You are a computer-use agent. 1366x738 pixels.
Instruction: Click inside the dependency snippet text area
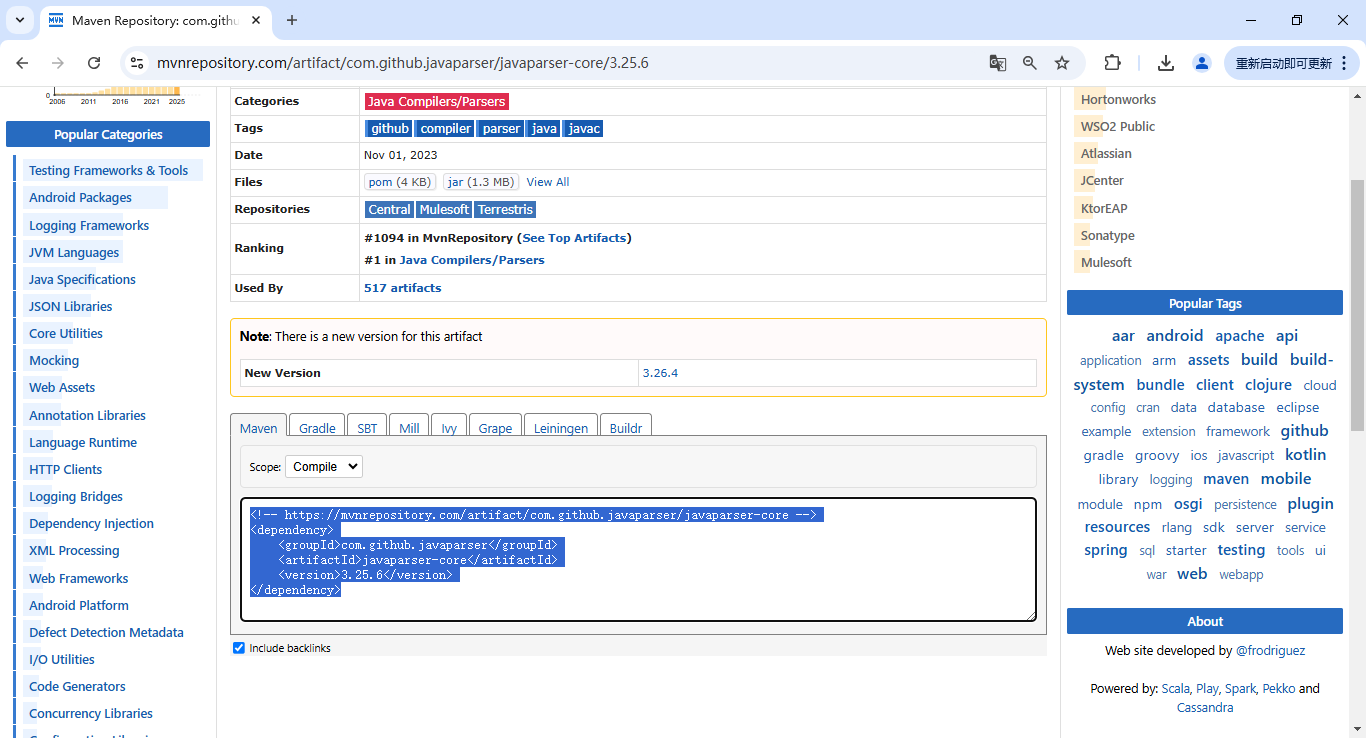638,559
